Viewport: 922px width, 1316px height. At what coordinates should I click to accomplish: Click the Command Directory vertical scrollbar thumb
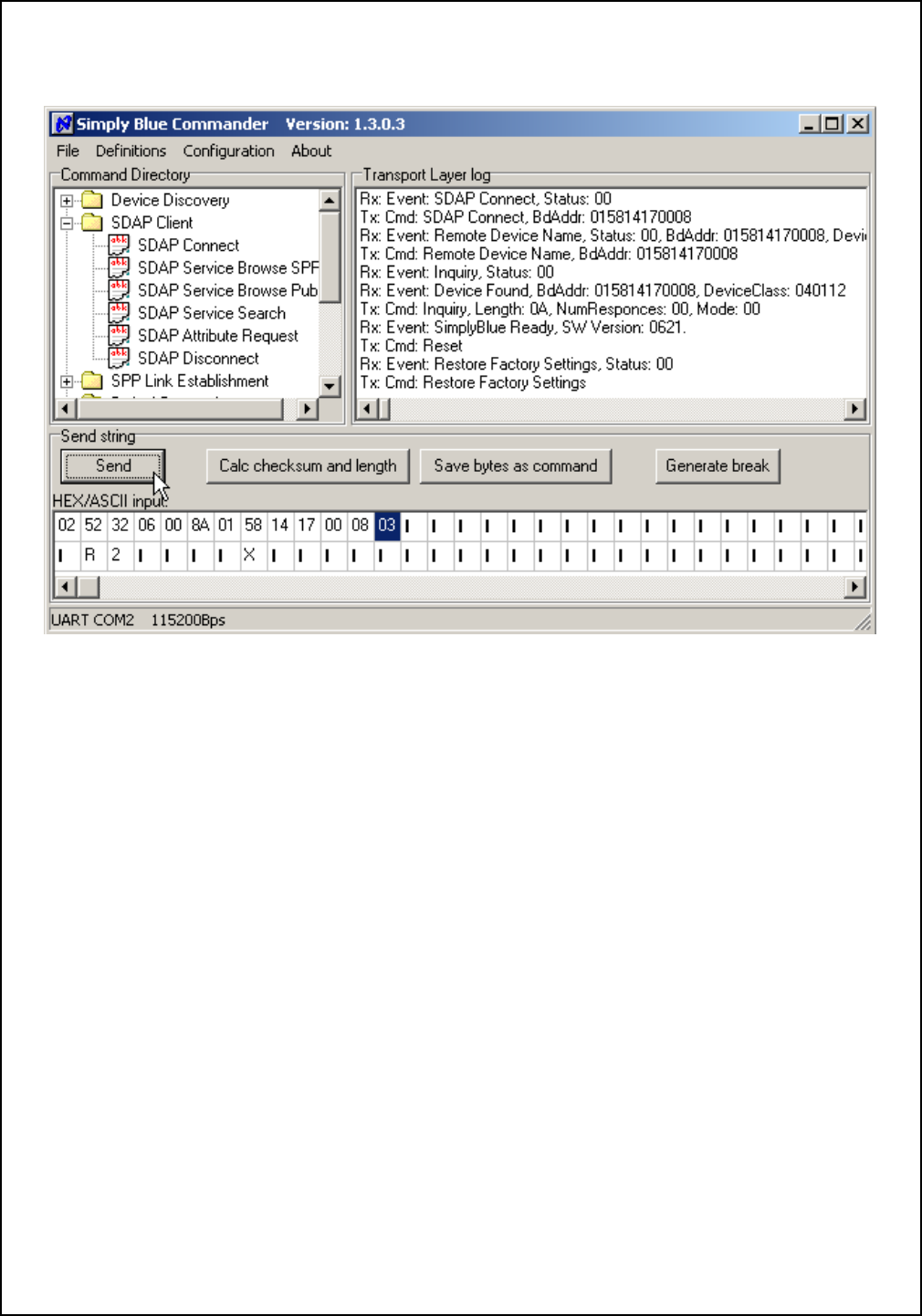click(x=330, y=256)
